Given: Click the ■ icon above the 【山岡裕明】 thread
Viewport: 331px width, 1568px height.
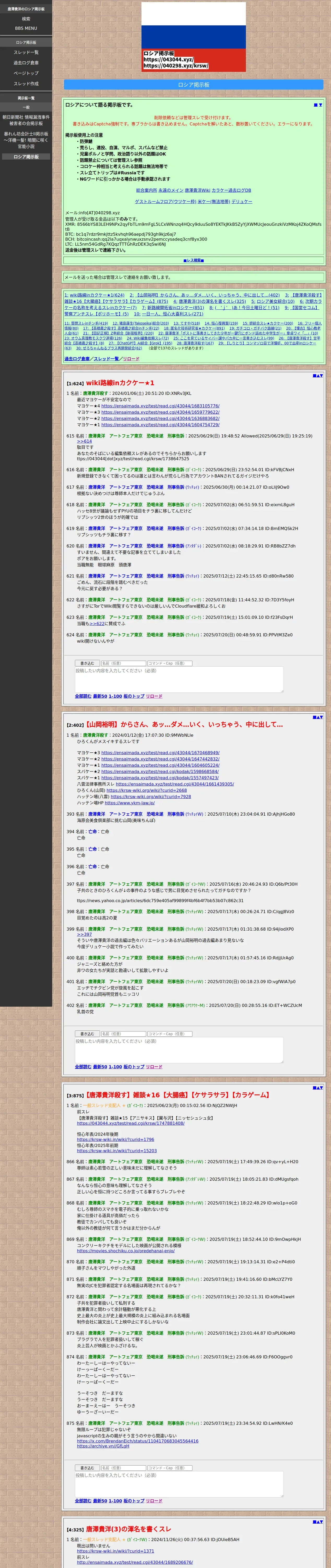Looking at the screenshot, I should click(314, 717).
